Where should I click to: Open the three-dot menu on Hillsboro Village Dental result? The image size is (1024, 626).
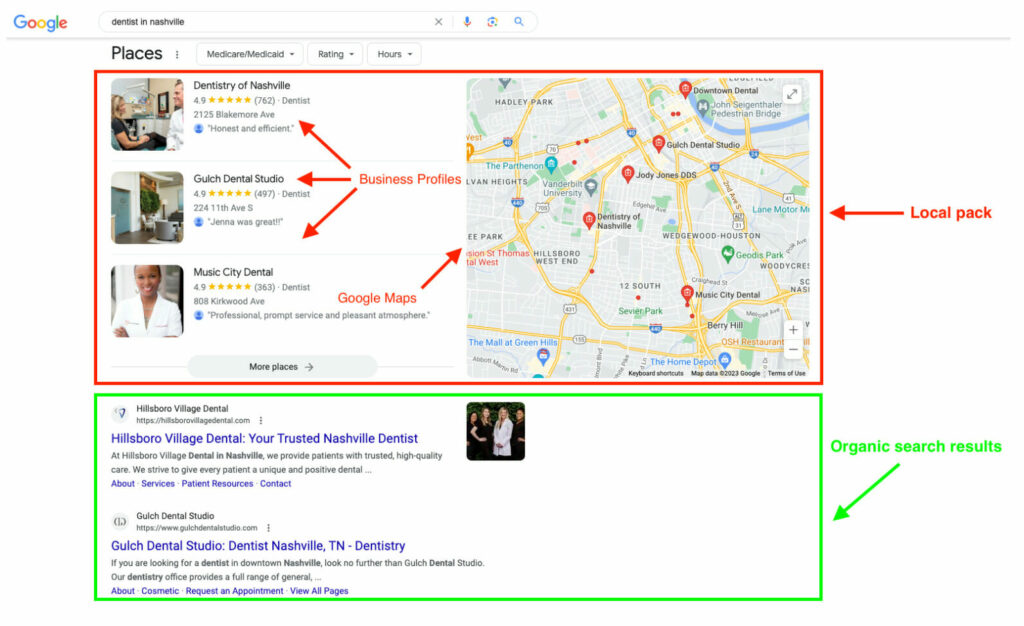click(x=261, y=420)
